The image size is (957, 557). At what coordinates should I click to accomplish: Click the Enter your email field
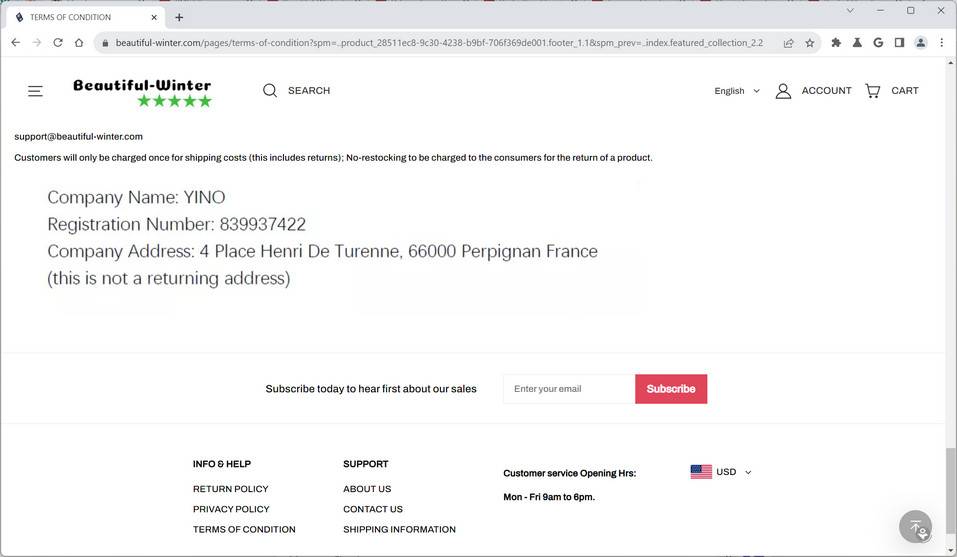[x=569, y=389]
